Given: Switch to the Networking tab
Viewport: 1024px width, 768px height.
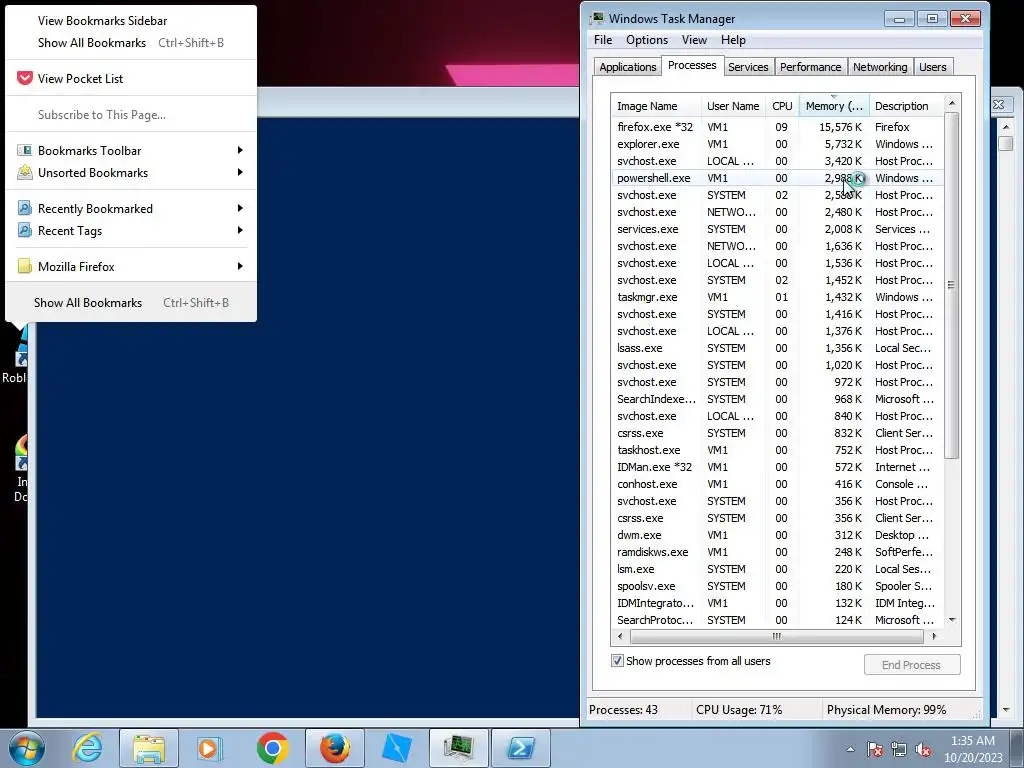Looking at the screenshot, I should [880, 67].
